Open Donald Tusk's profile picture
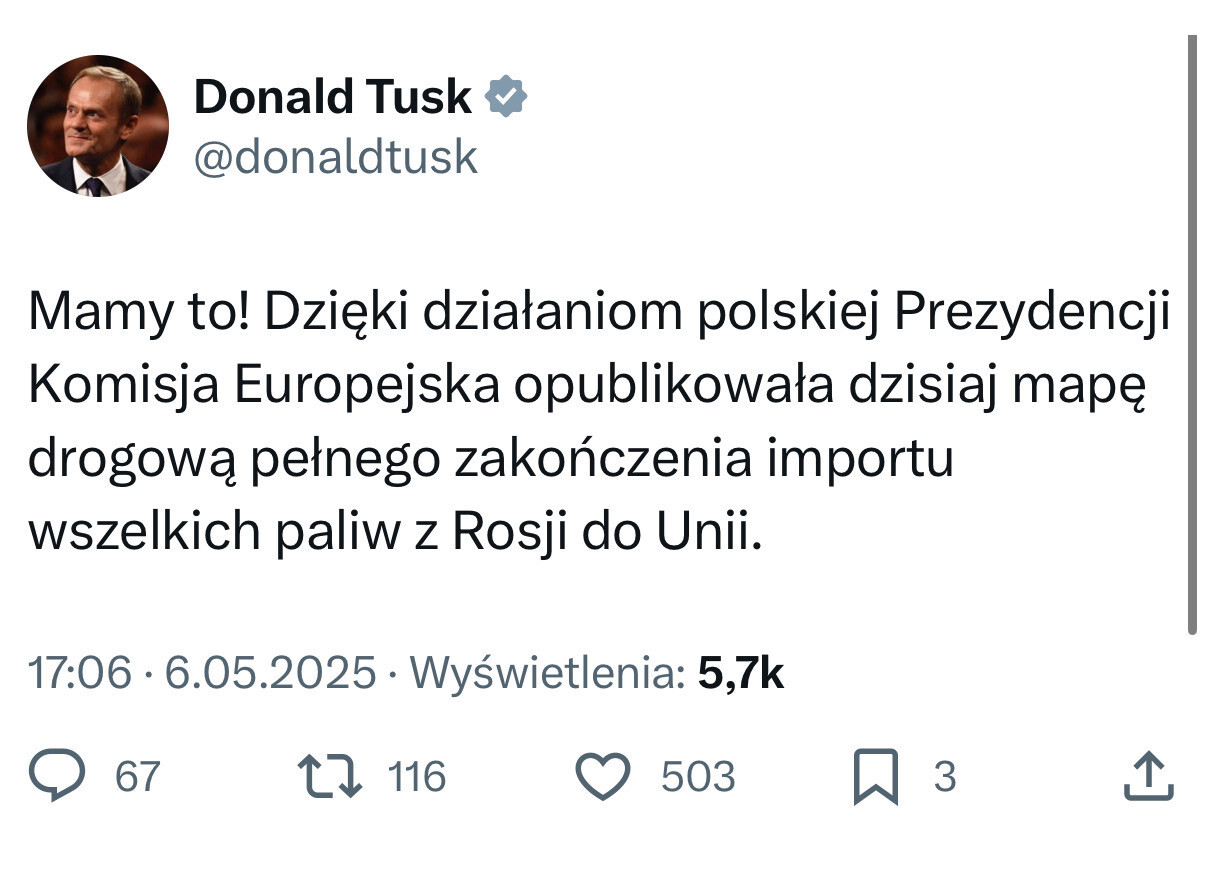This screenshot has height=874, width=1206. [x=98, y=126]
